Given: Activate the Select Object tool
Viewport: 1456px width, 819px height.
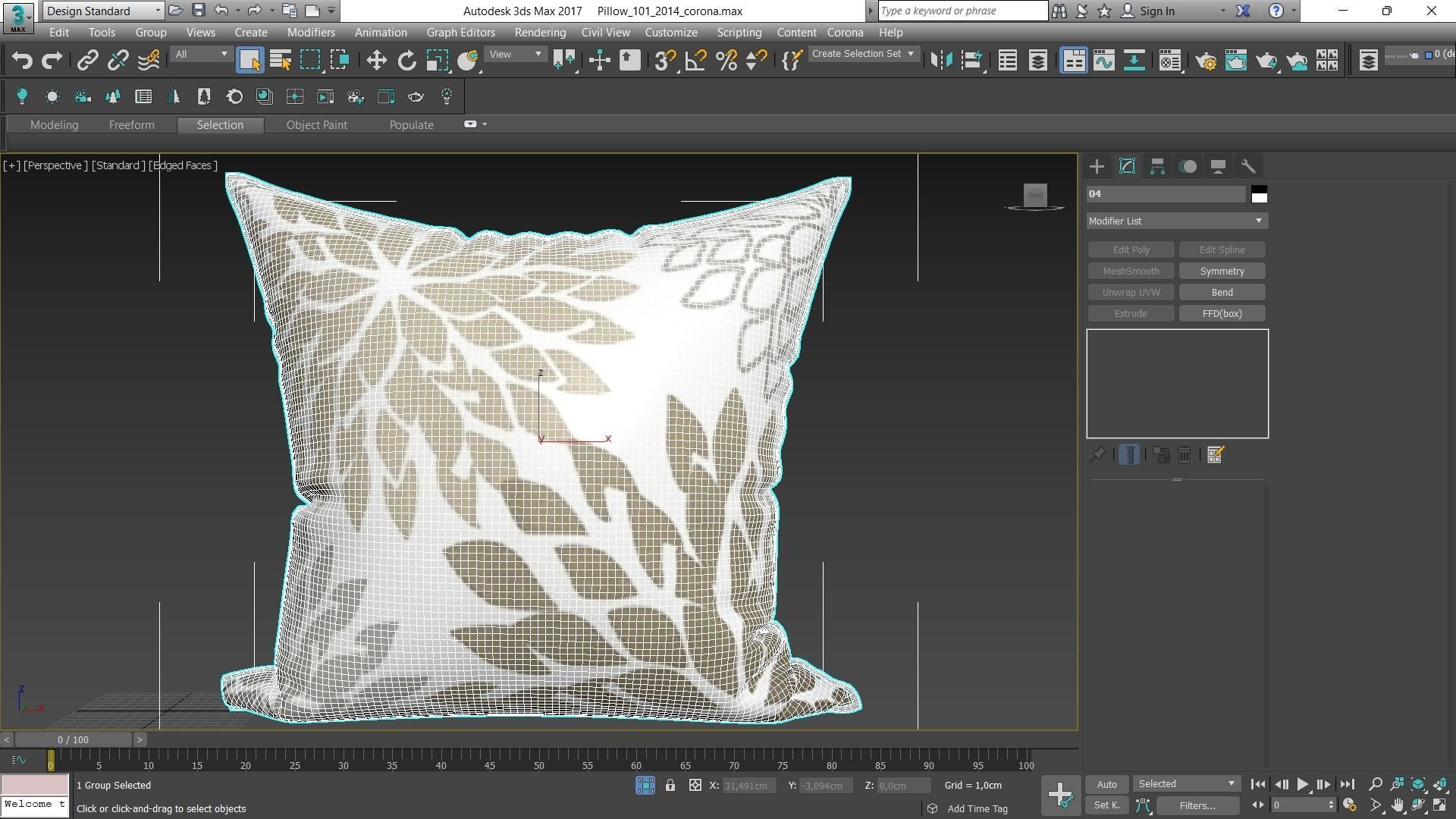Looking at the screenshot, I should pos(249,61).
